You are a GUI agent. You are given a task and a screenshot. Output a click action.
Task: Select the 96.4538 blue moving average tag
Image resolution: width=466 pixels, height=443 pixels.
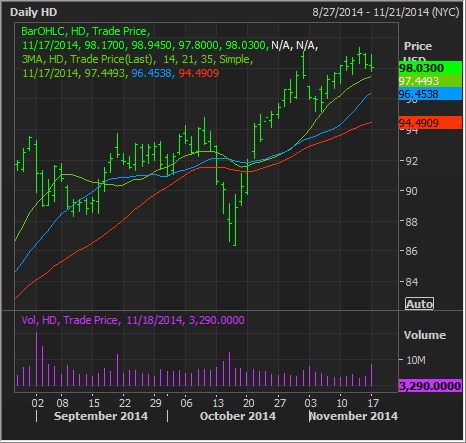point(430,94)
